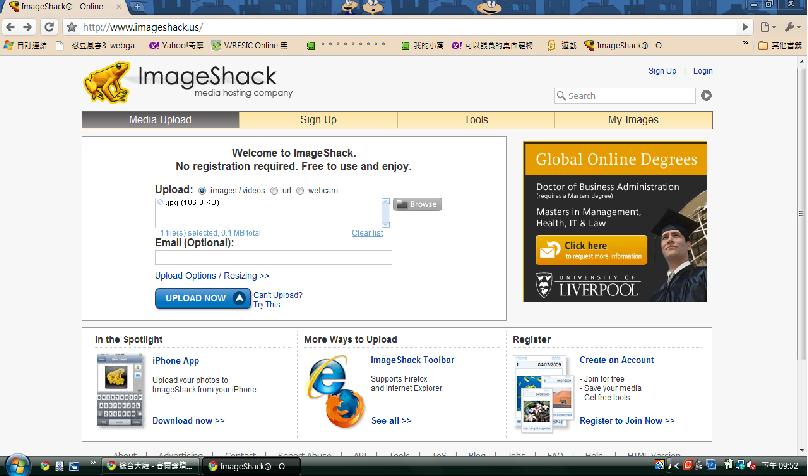
Task: Switch to the Sign Up tab
Action: tap(318, 120)
